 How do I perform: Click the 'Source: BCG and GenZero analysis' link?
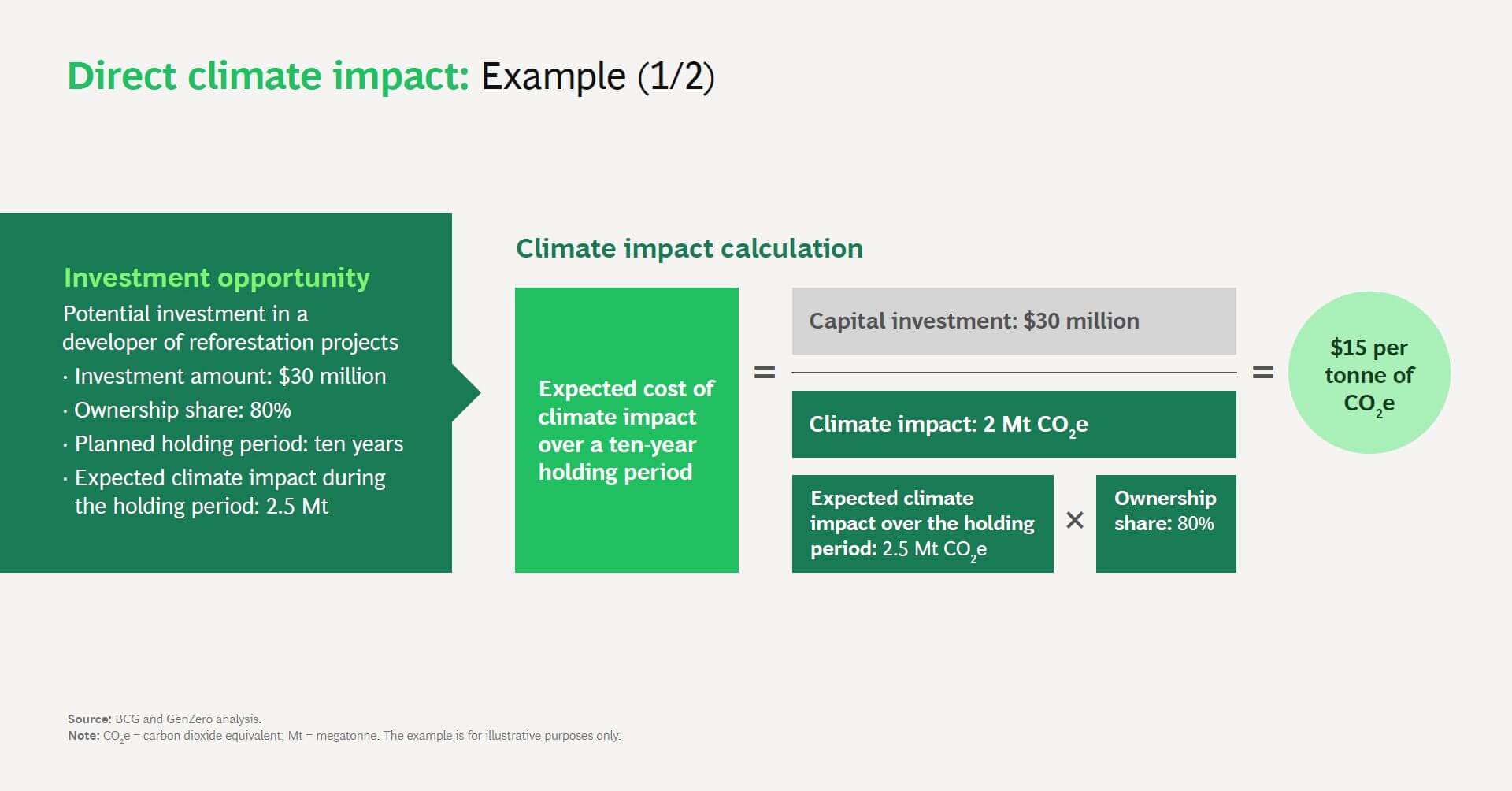[x=164, y=719]
